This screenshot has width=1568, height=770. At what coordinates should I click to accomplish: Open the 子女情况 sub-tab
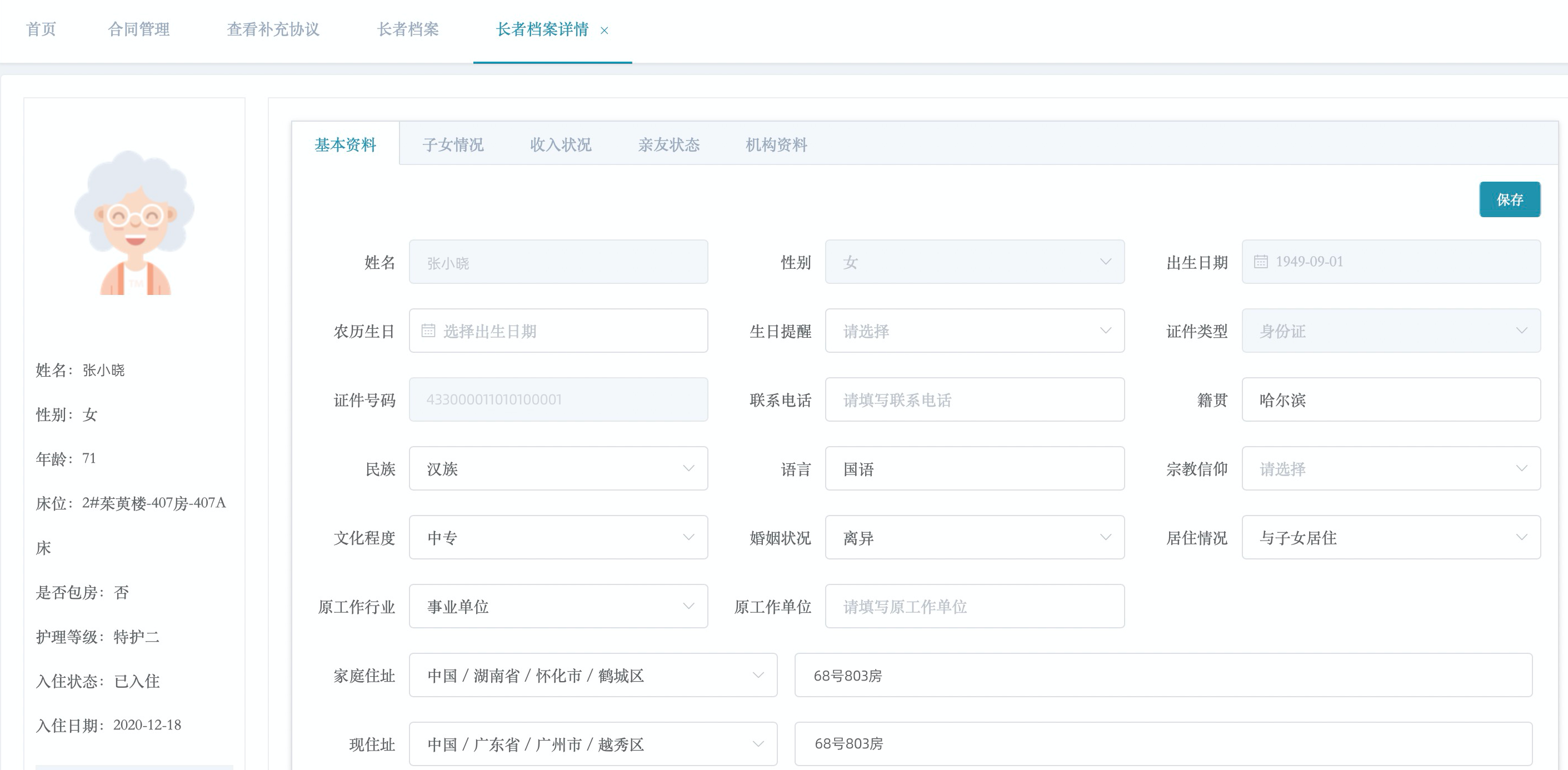tap(453, 144)
